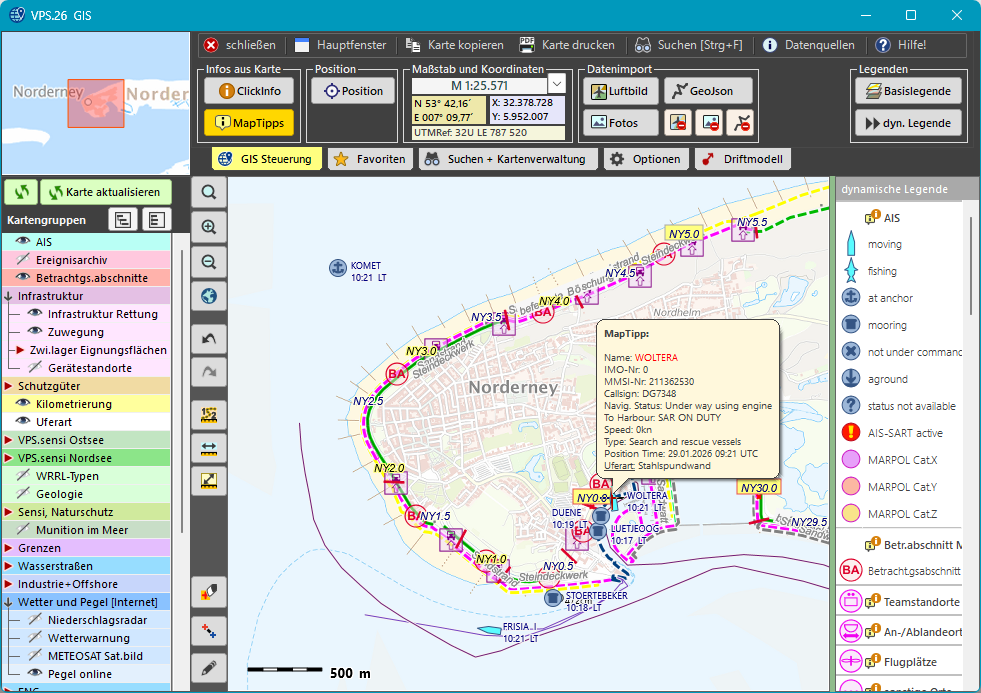The image size is (981, 693).
Task: Click the zoom out magnifier tool
Action: [209, 261]
